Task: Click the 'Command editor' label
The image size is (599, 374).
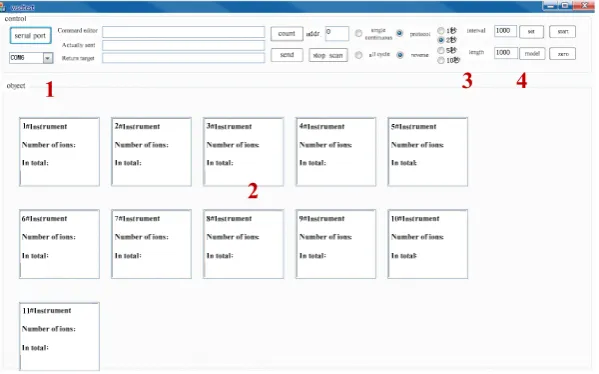Action: point(78,31)
